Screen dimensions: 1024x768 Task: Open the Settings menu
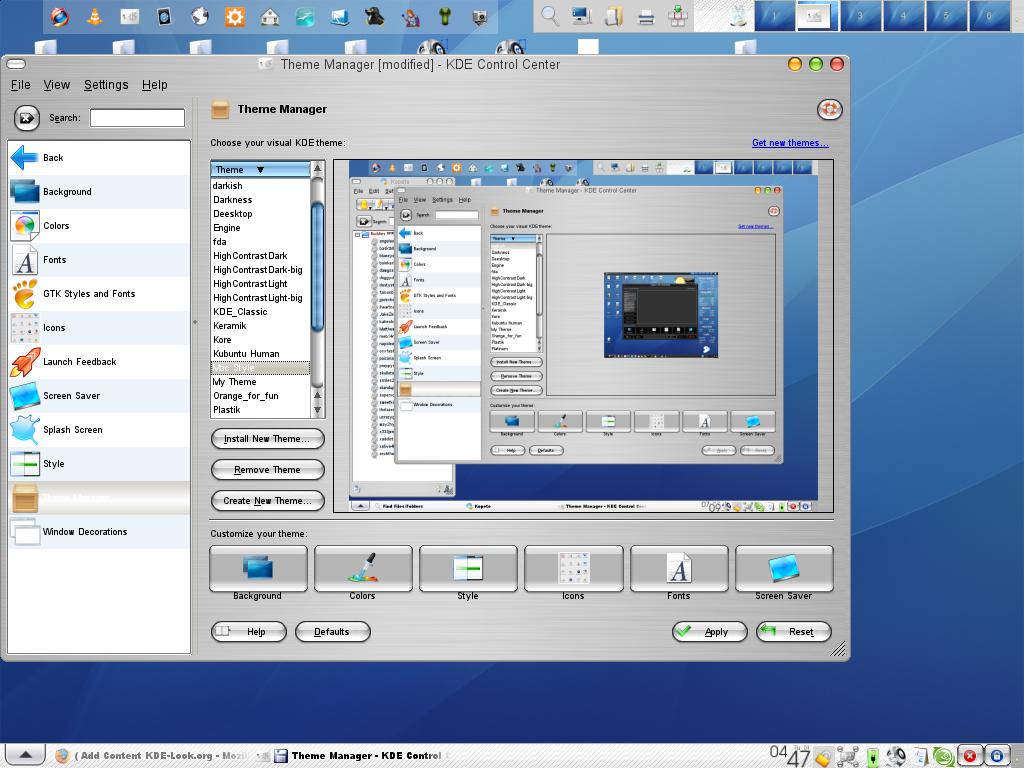106,85
